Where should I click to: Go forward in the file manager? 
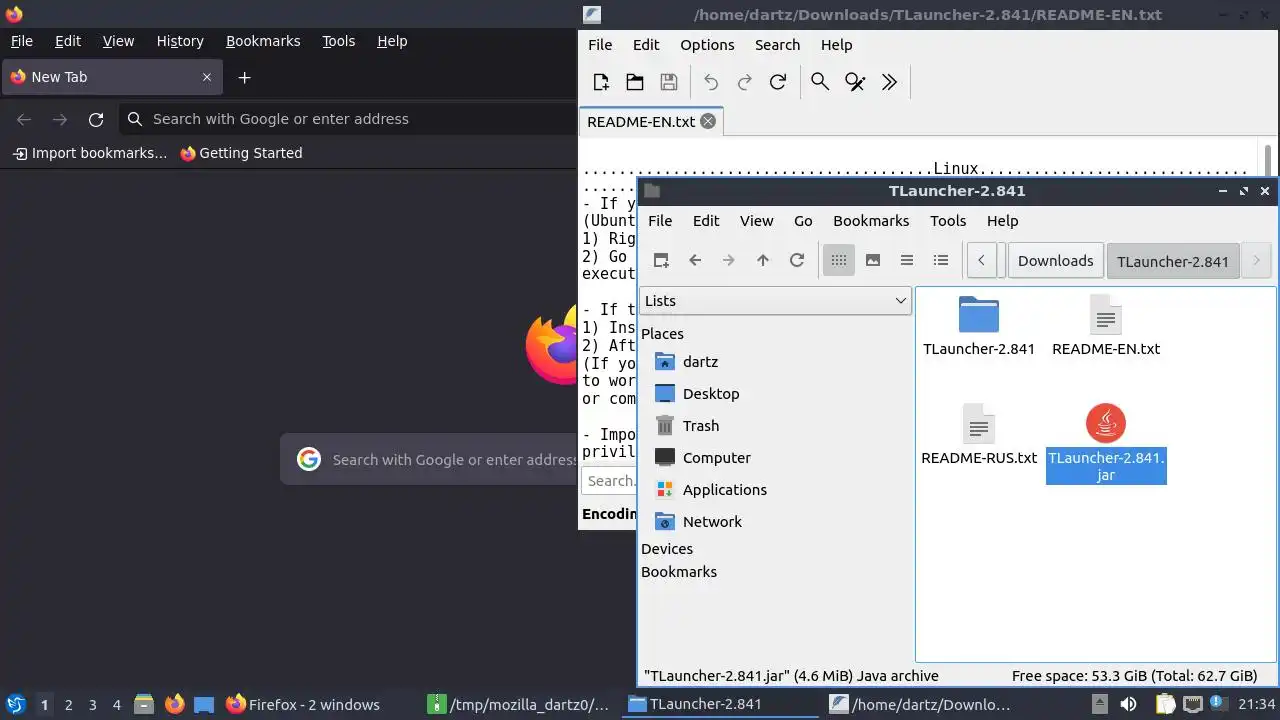[x=729, y=260]
